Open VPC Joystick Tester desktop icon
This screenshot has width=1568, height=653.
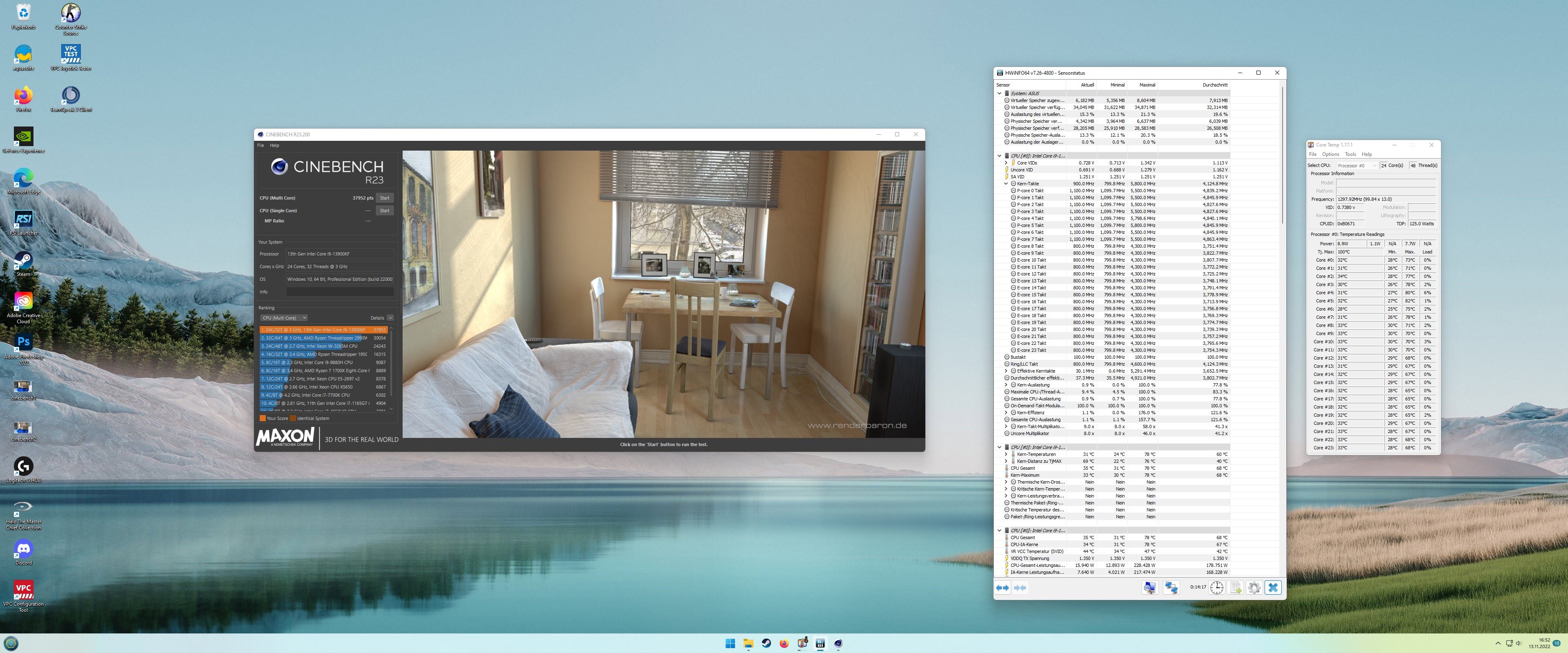coord(71,58)
